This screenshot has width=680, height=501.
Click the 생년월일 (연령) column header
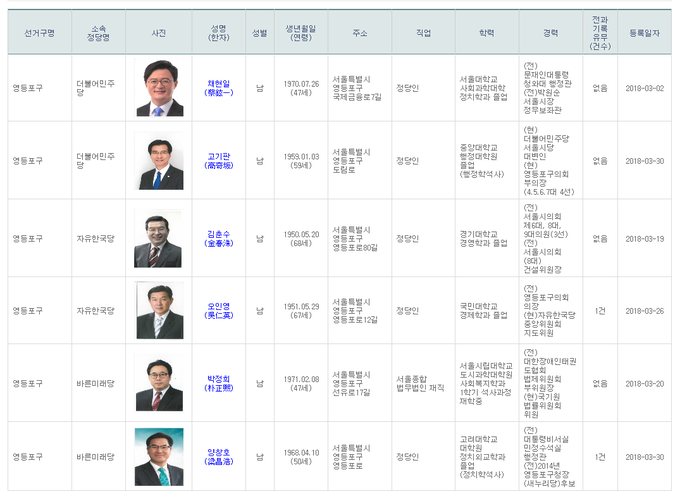pyautogui.click(x=301, y=33)
